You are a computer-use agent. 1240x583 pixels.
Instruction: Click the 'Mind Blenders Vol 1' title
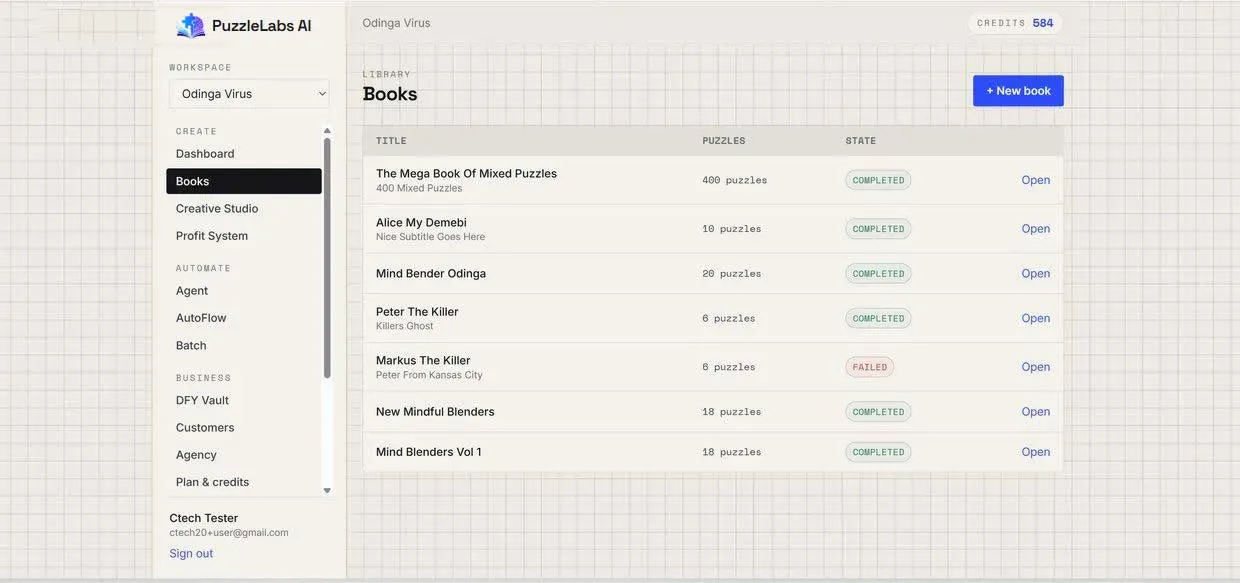point(429,452)
